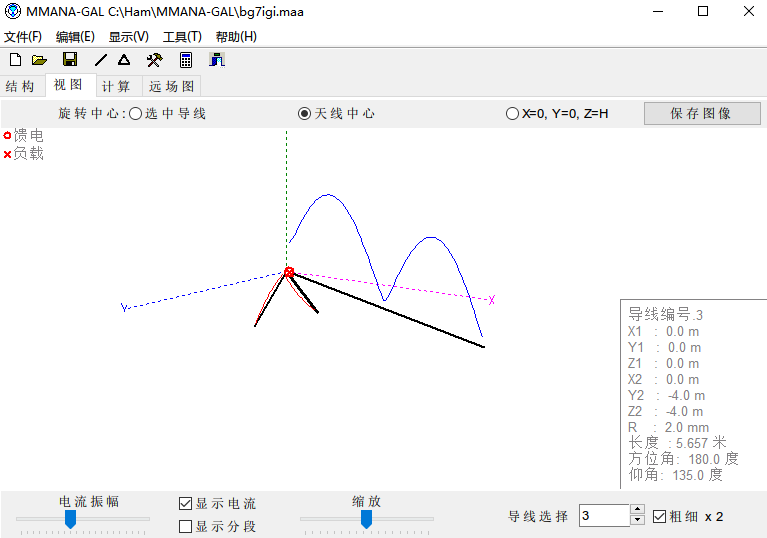Viewport: 767px width, 538px height.
Task: Switch to 远场图 tab
Action: point(172,87)
